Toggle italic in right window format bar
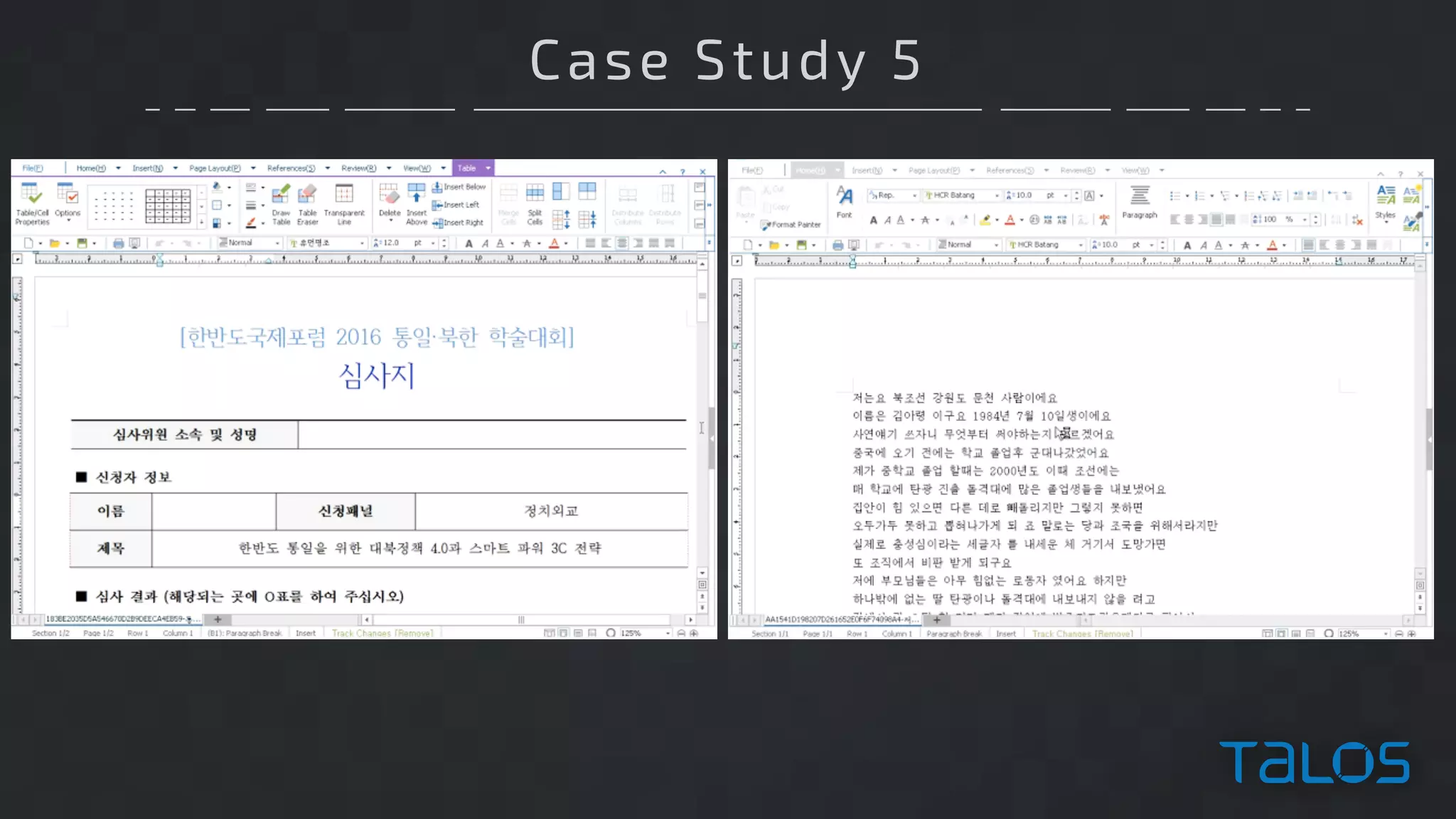Viewport: 1456px width, 819px height. [x=1203, y=245]
